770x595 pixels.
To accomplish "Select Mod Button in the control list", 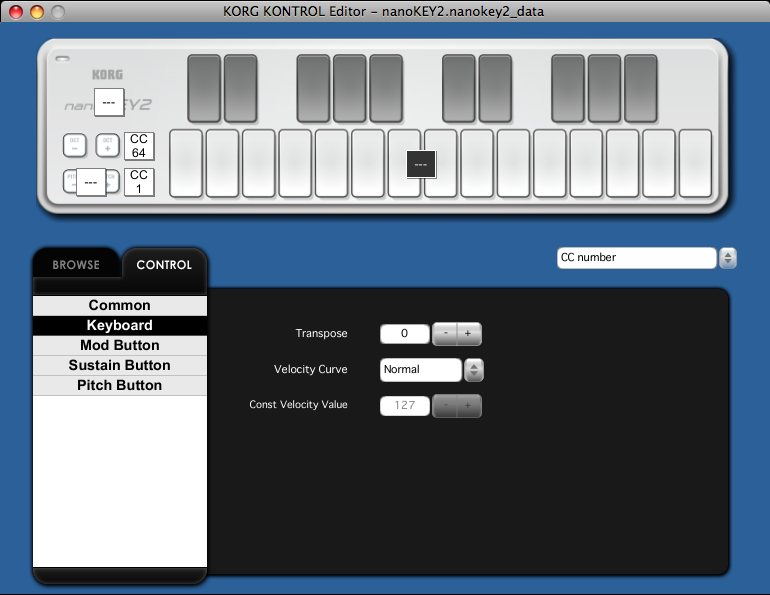I will [119, 346].
